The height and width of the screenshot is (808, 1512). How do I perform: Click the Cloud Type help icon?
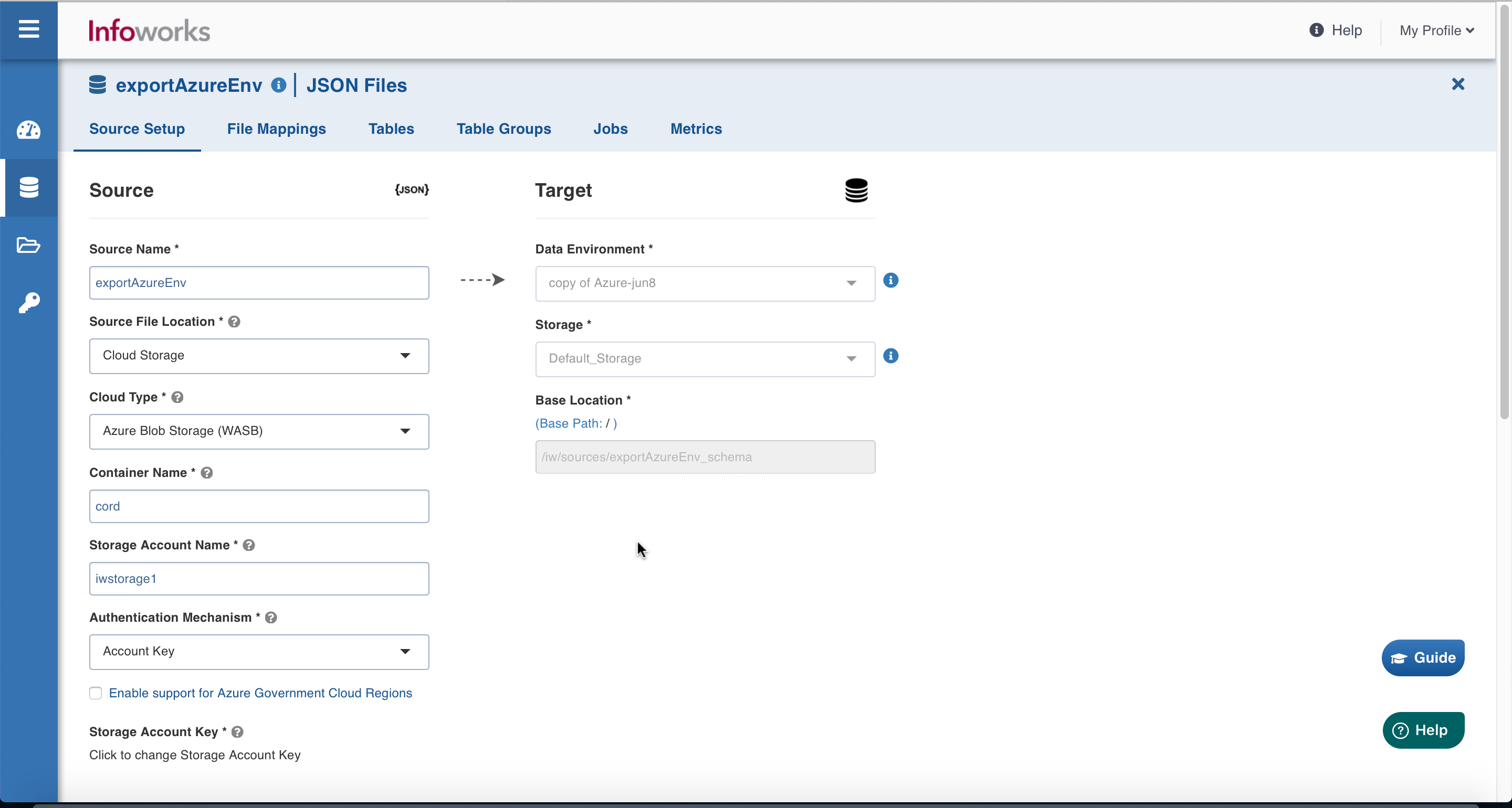[177, 397]
